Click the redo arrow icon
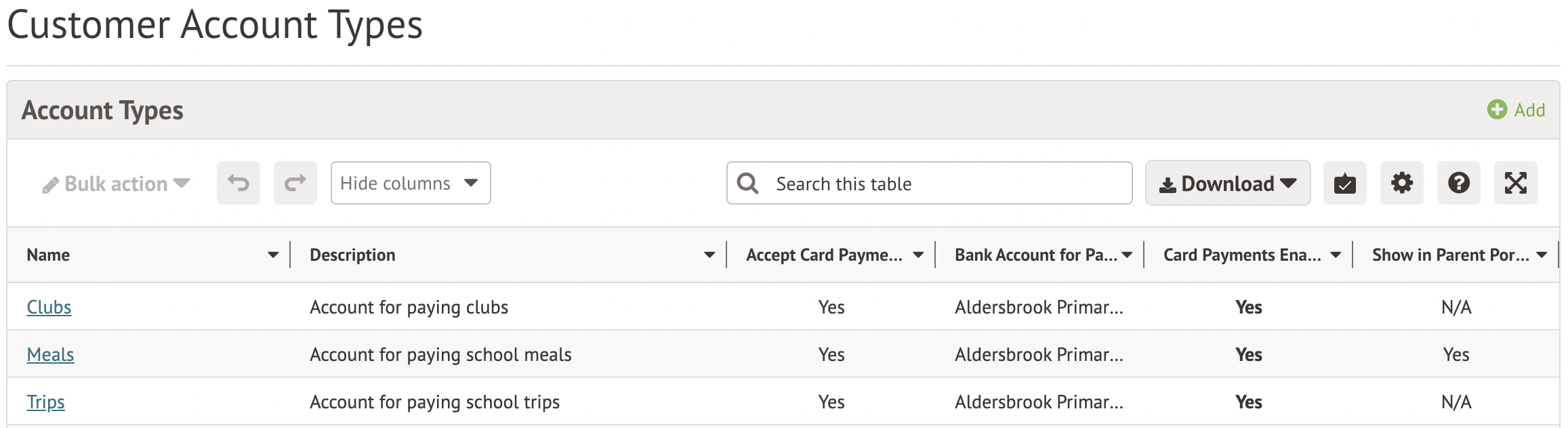Screen dimensions: 1568x428 pyautogui.click(x=295, y=183)
